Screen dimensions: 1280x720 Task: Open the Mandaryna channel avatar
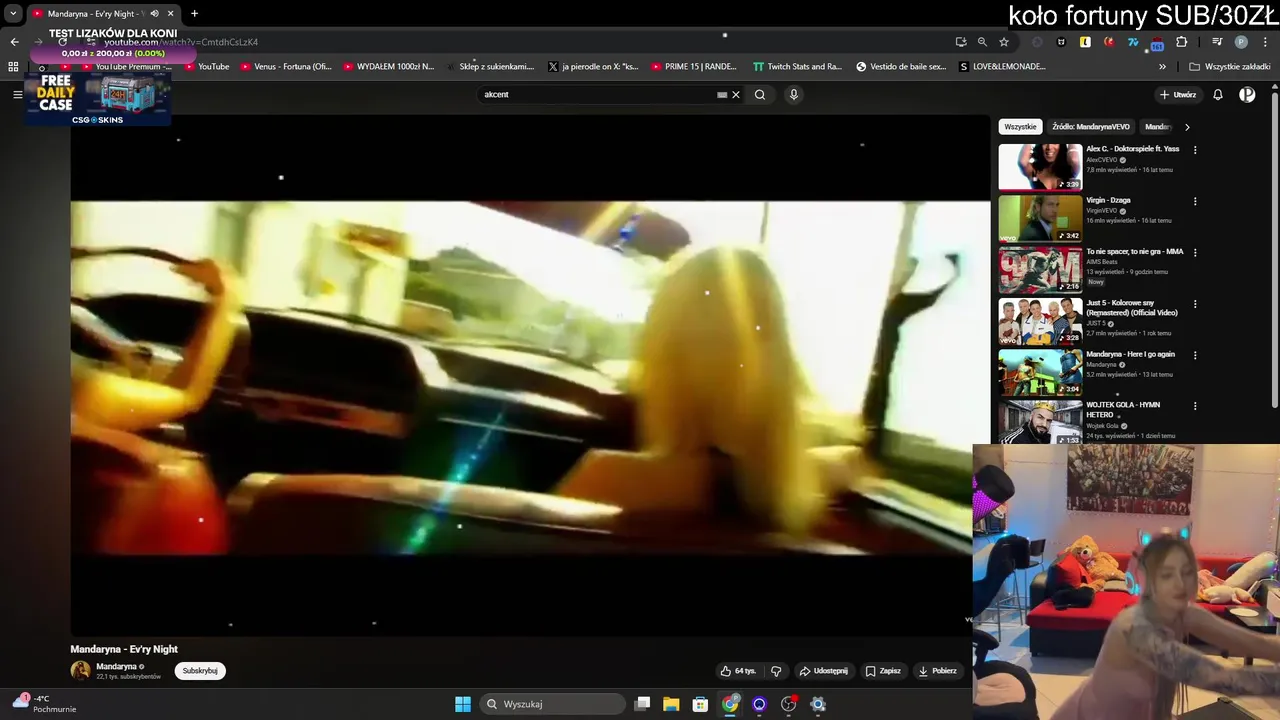tap(80, 671)
